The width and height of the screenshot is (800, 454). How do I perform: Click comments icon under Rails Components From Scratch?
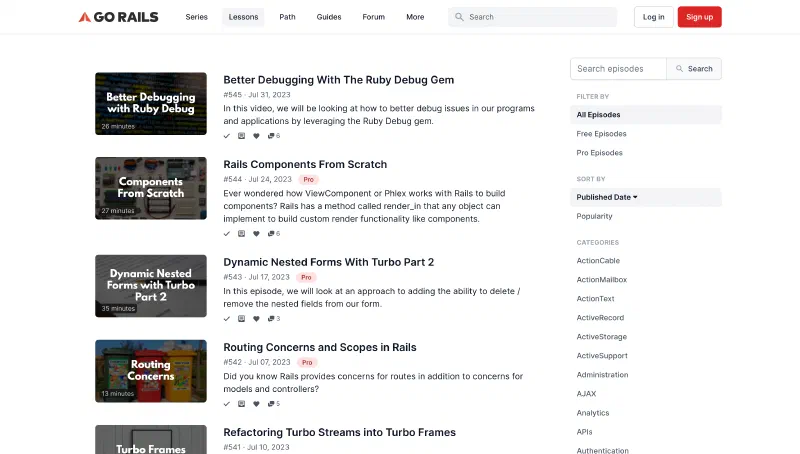(273, 234)
